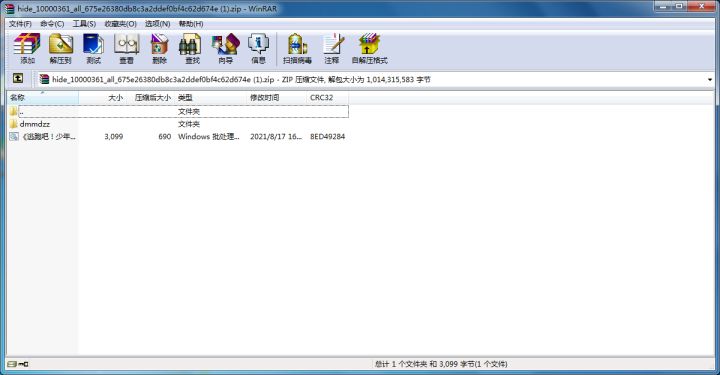Click the status bar totals text
This screenshot has height=375, width=720.
pos(441,364)
